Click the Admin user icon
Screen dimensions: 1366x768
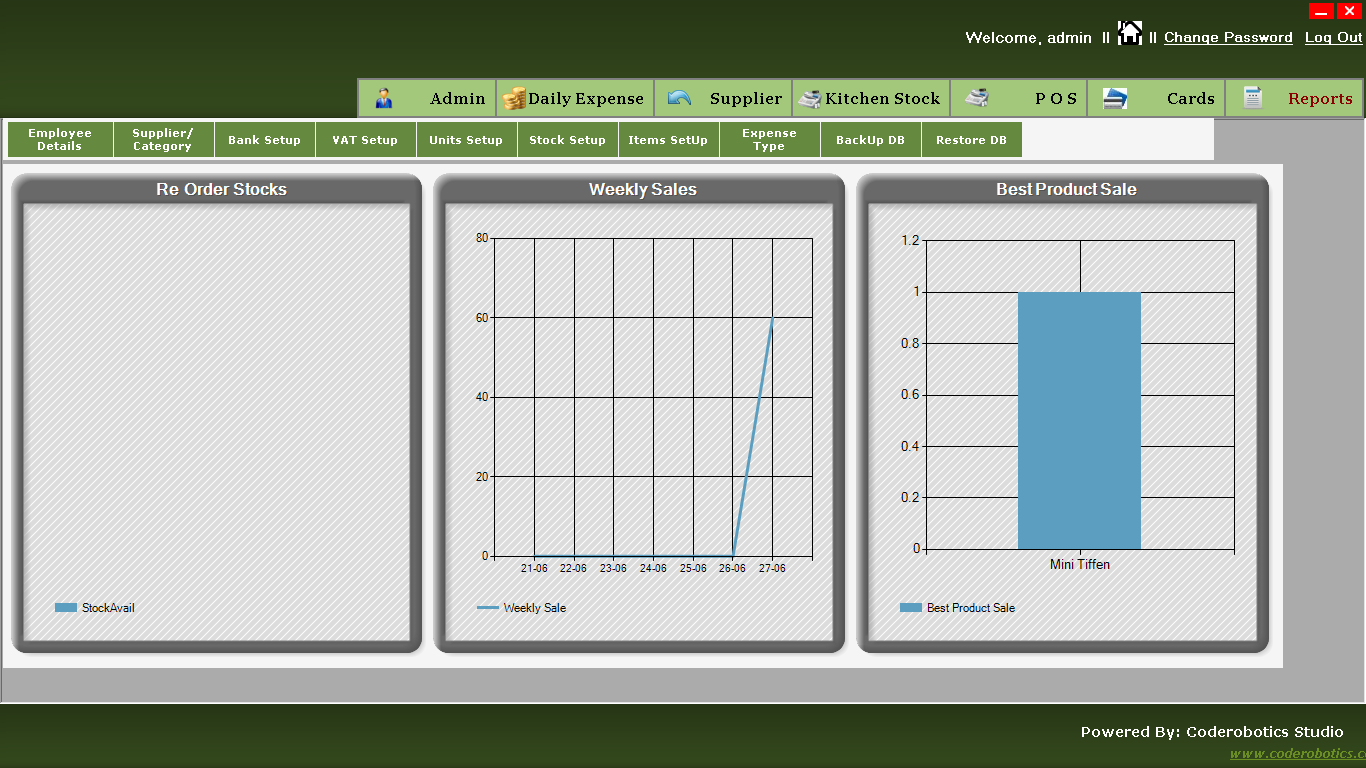[384, 98]
